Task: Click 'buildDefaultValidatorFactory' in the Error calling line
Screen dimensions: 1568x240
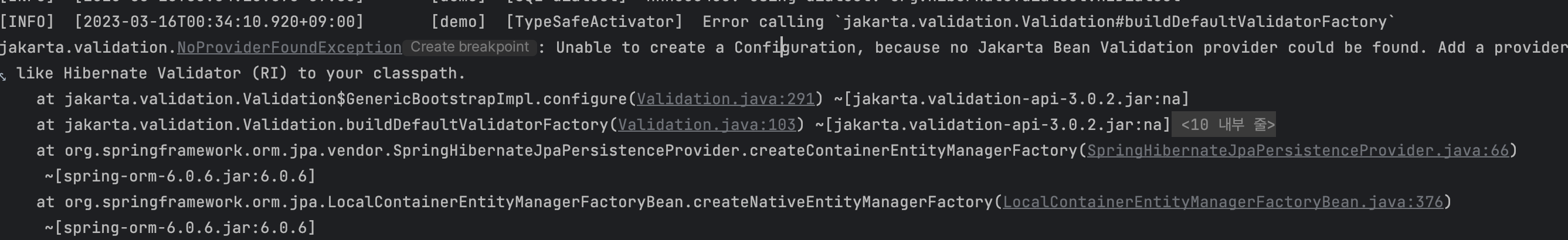Action: pyautogui.click(x=1254, y=22)
